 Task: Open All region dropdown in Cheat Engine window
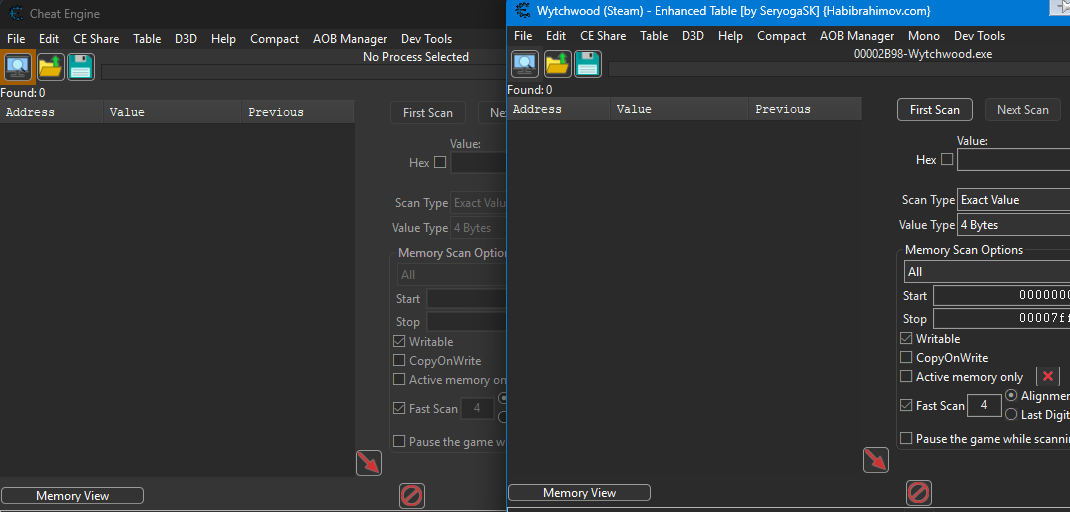452,274
